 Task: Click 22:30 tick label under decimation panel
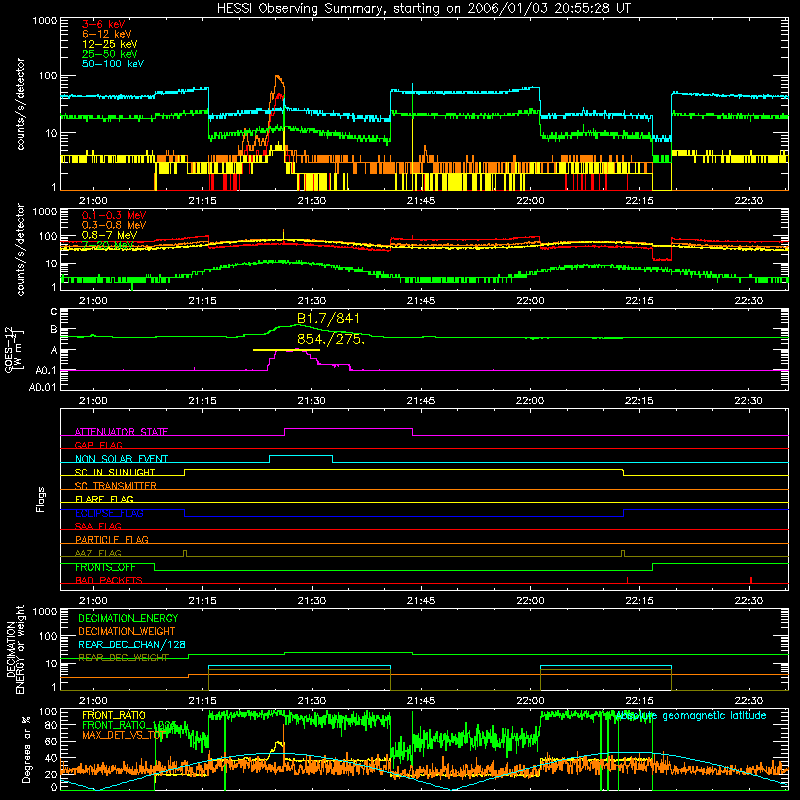(748, 701)
